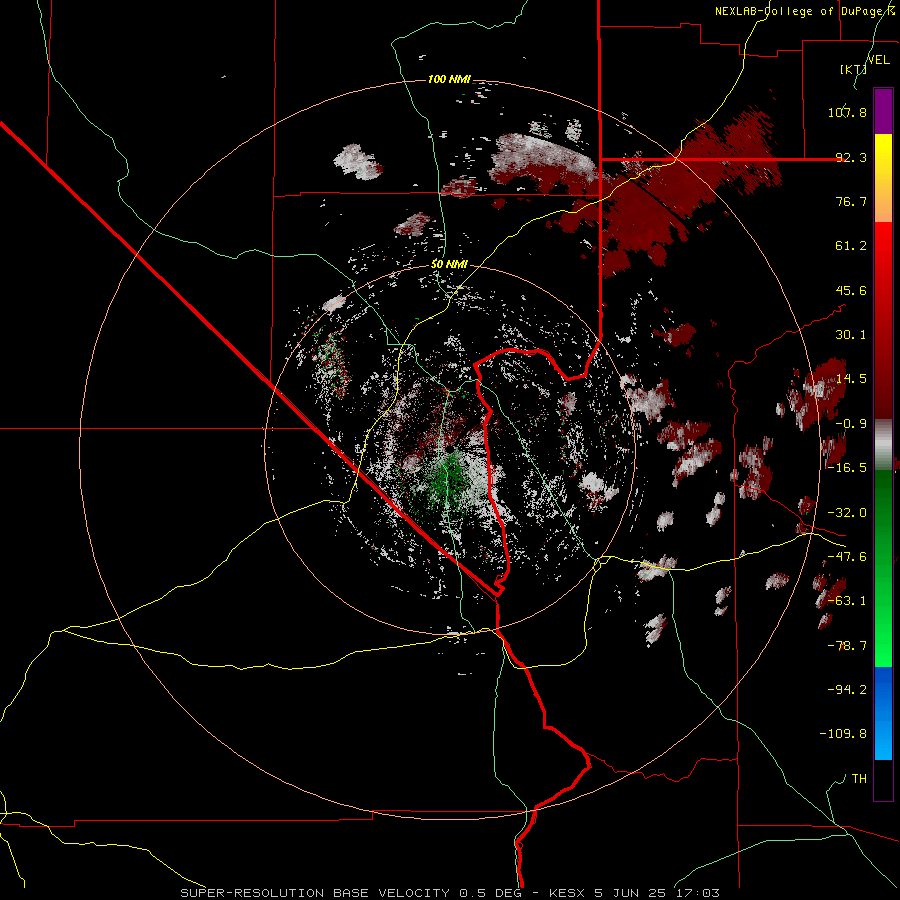Click the blue color bar segment
The height and width of the screenshot is (900, 900).
click(883, 713)
